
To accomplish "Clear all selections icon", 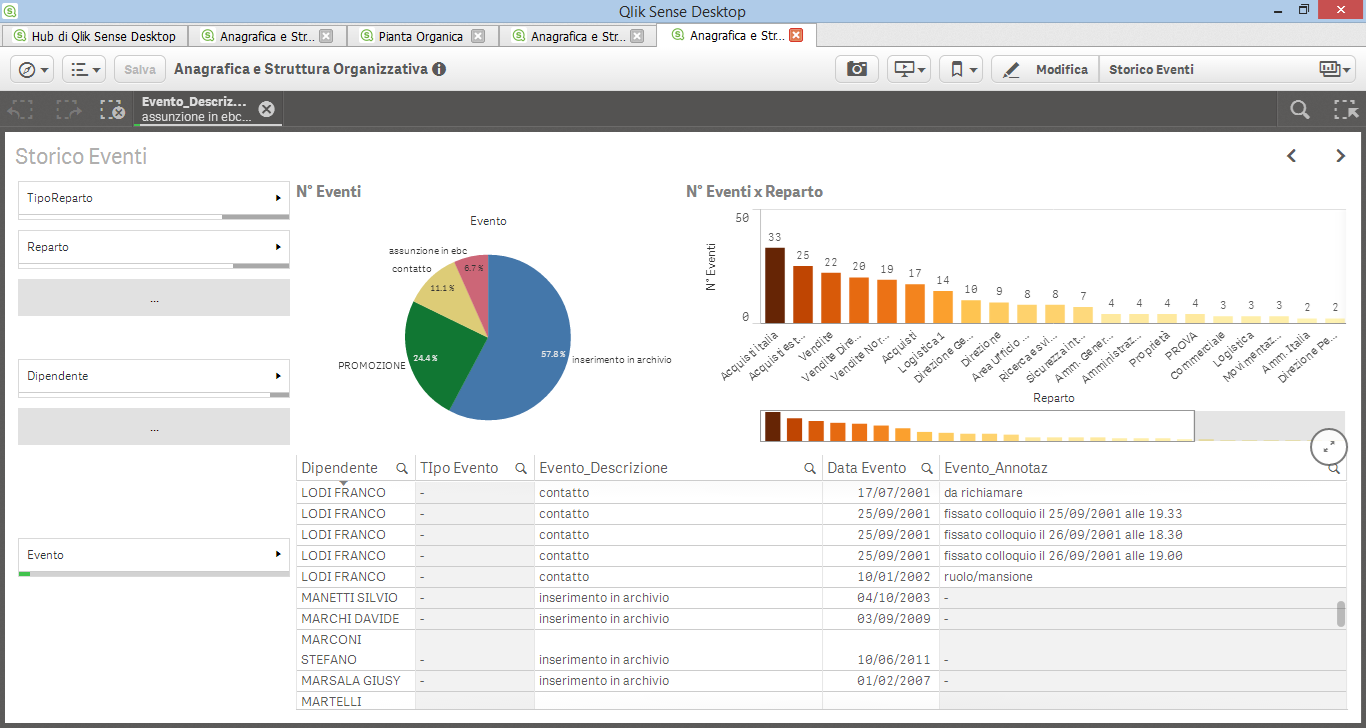I will [x=112, y=110].
